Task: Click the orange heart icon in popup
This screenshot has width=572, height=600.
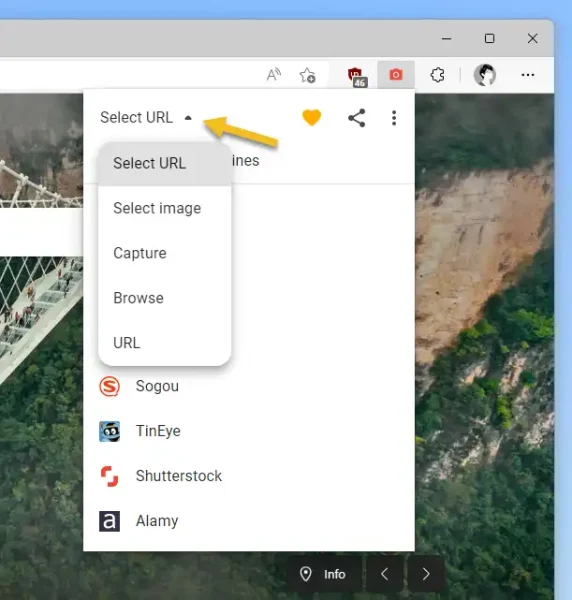Action: 311,117
